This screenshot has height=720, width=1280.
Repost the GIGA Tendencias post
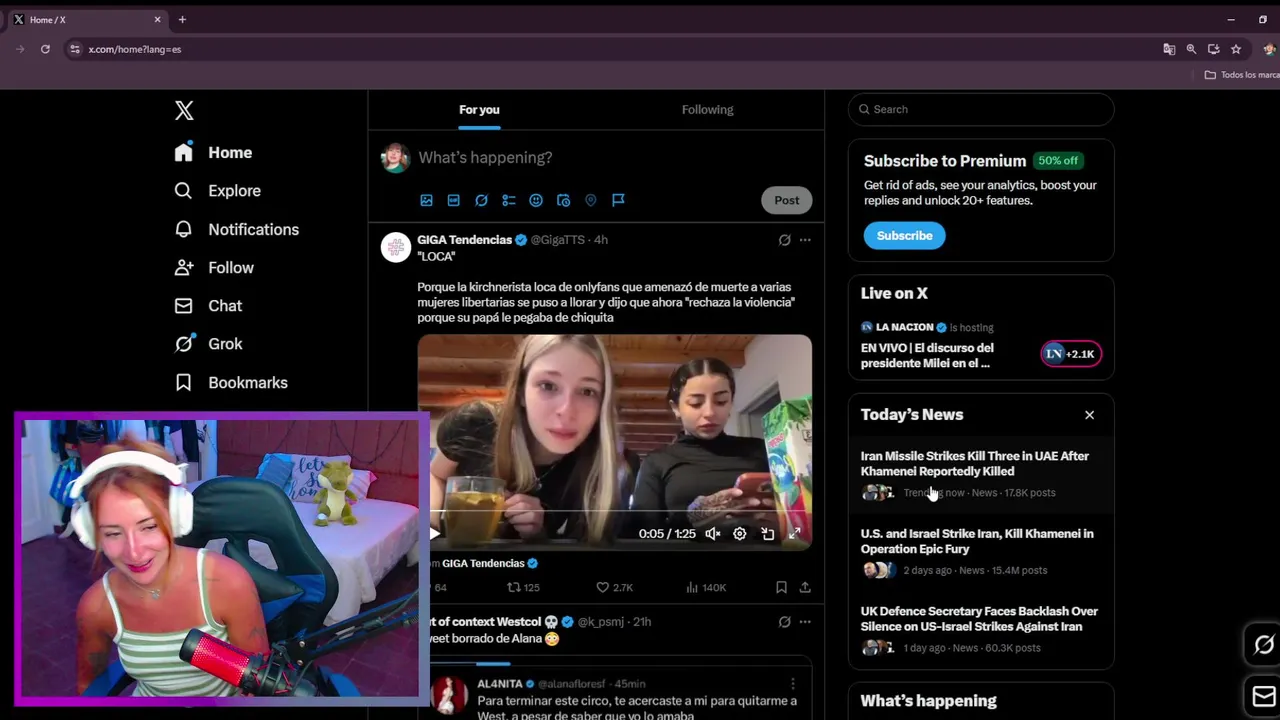[523, 588]
